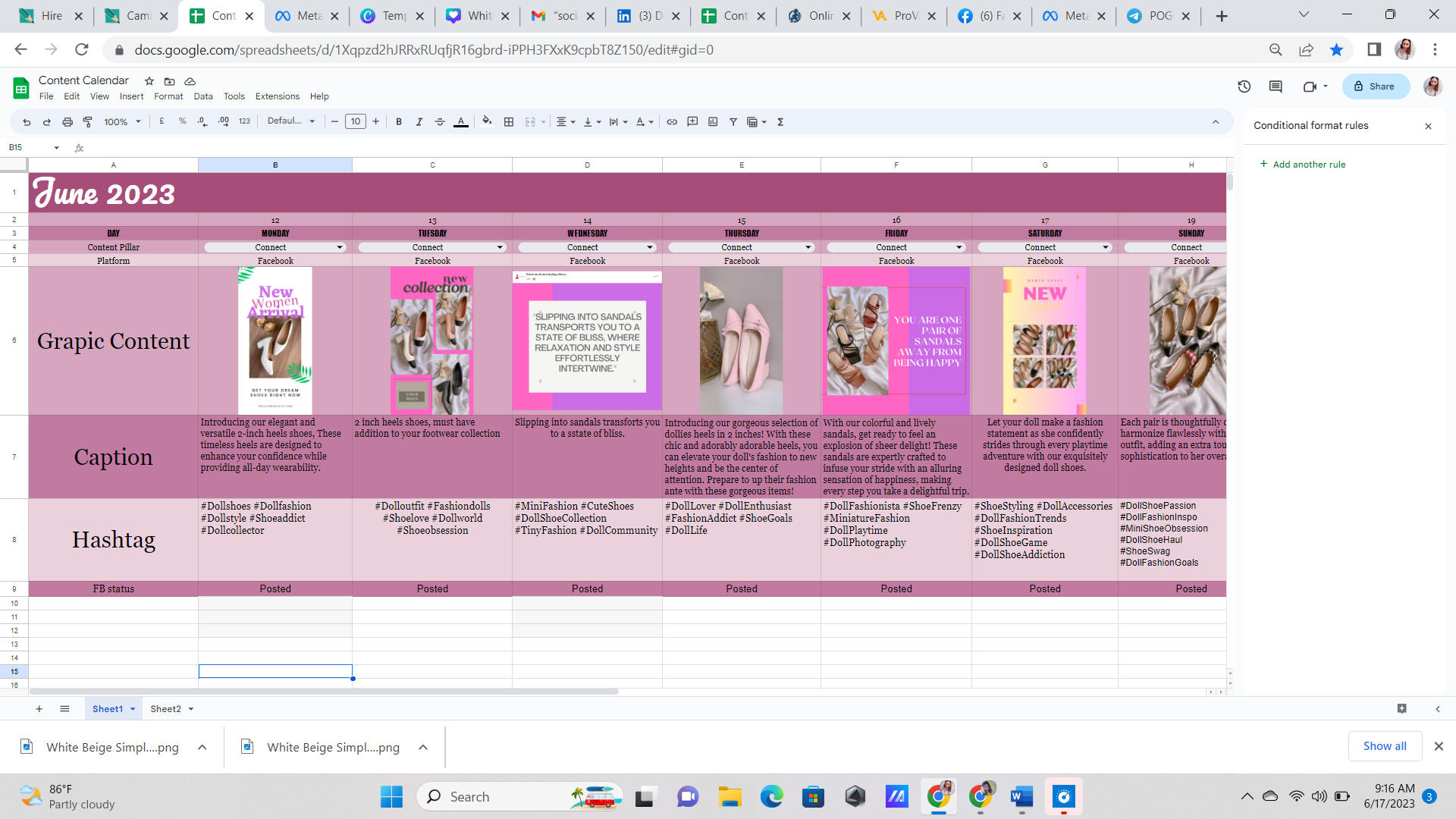1456x819 pixels.
Task: Open text wrapping dropdown
Action: point(618,122)
